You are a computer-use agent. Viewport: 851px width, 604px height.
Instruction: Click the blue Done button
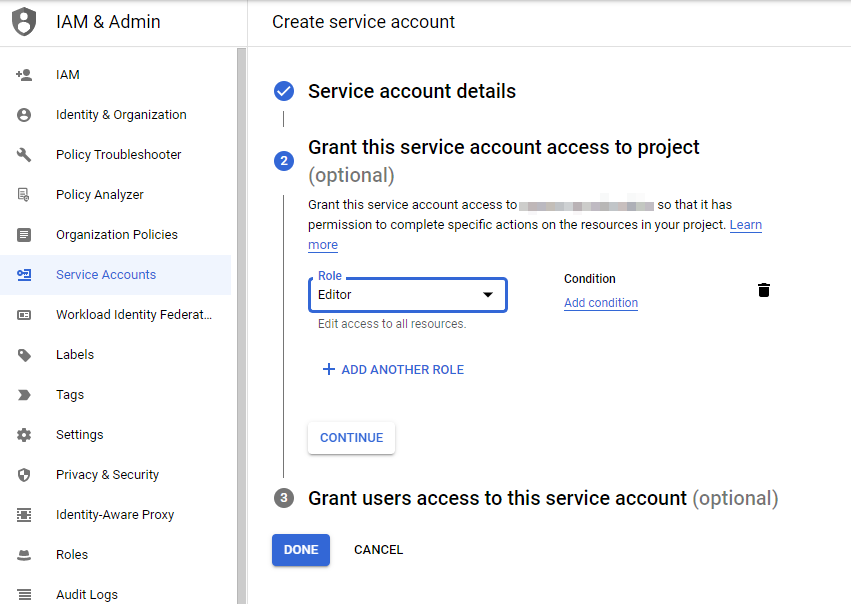[300, 550]
